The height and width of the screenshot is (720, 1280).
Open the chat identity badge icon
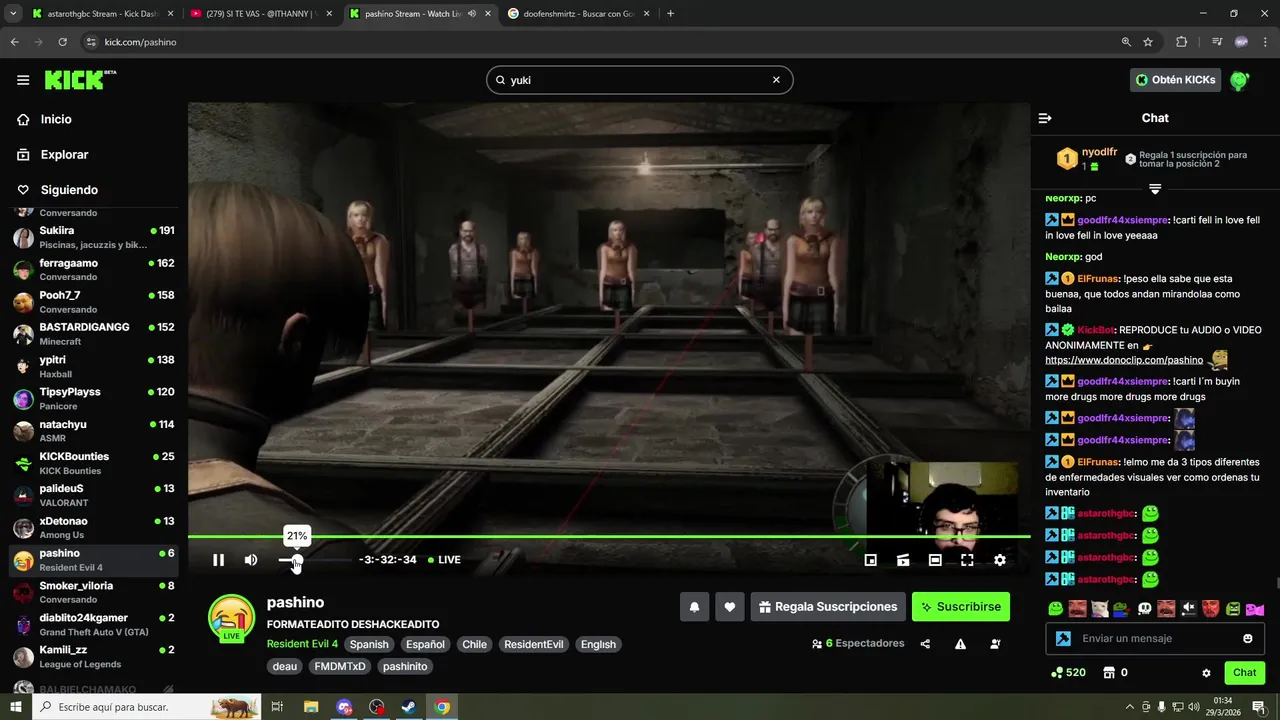[x=1063, y=638]
